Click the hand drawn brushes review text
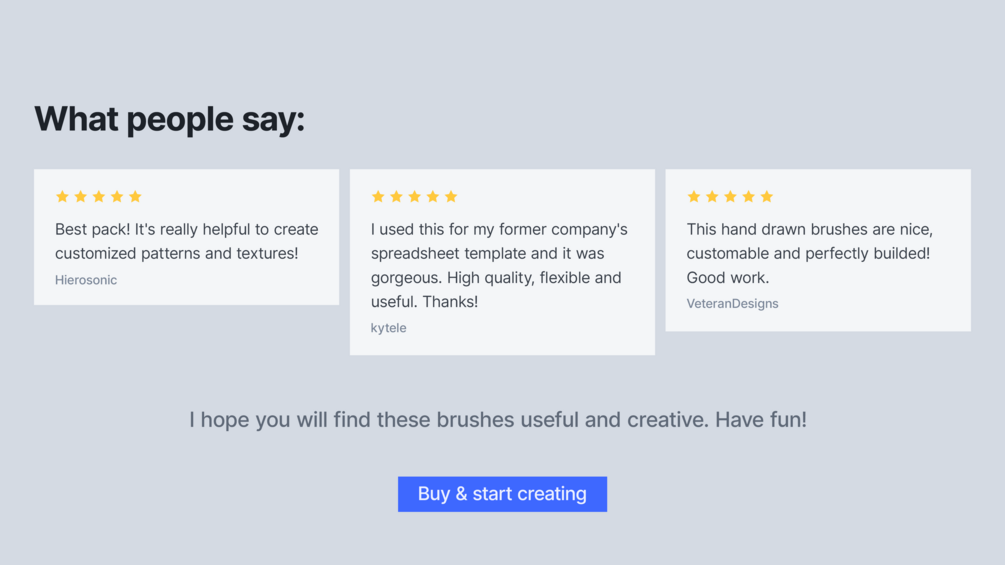Viewport: 1005px width, 565px height. [x=809, y=253]
